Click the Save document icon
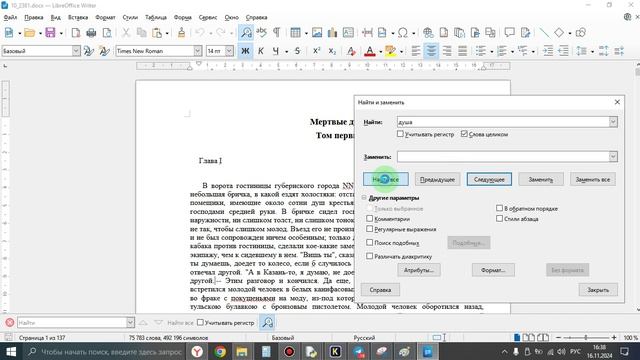 pyautogui.click(x=50, y=33)
